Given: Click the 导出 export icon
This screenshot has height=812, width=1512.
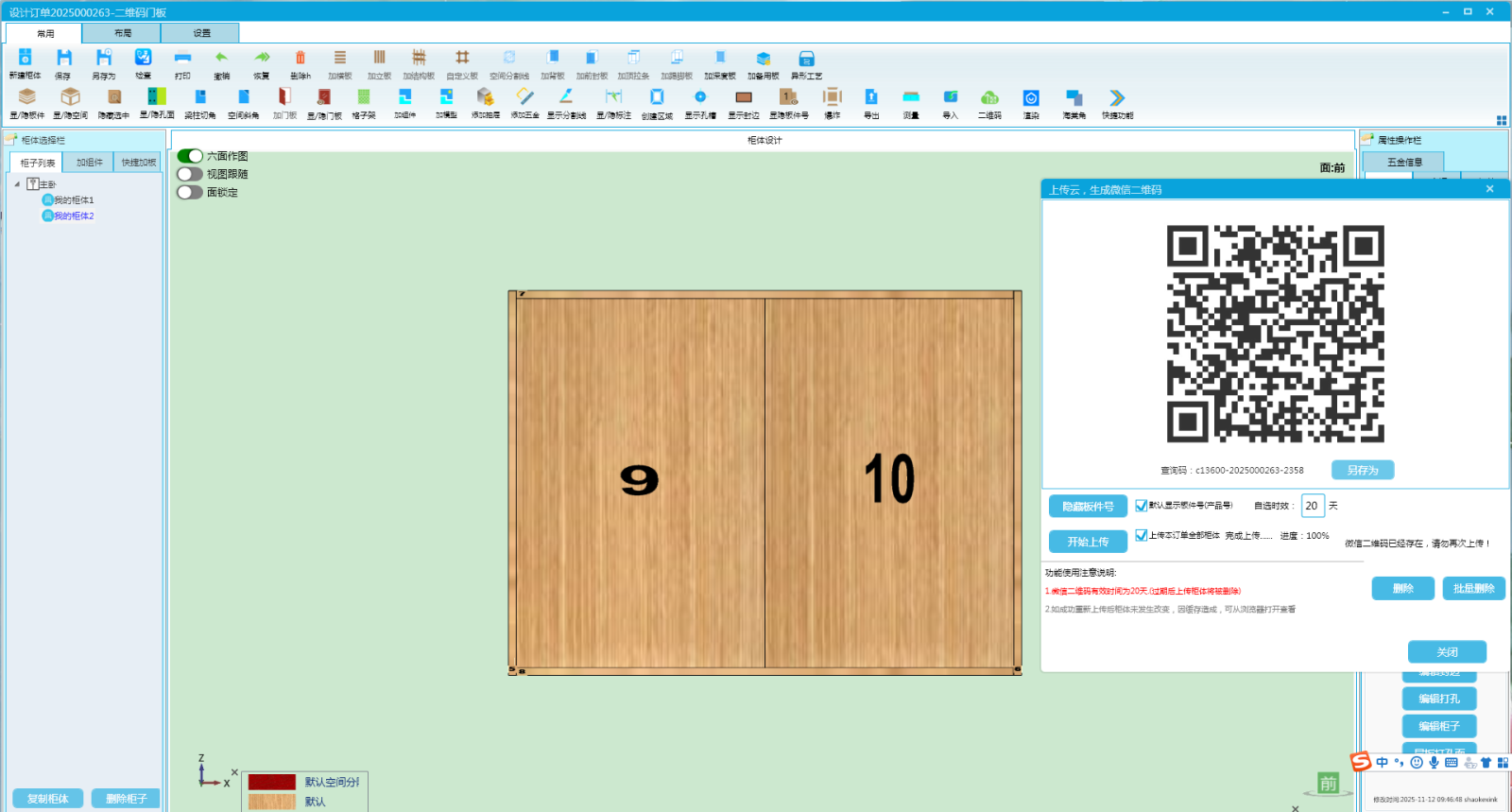Looking at the screenshot, I should click(871, 97).
